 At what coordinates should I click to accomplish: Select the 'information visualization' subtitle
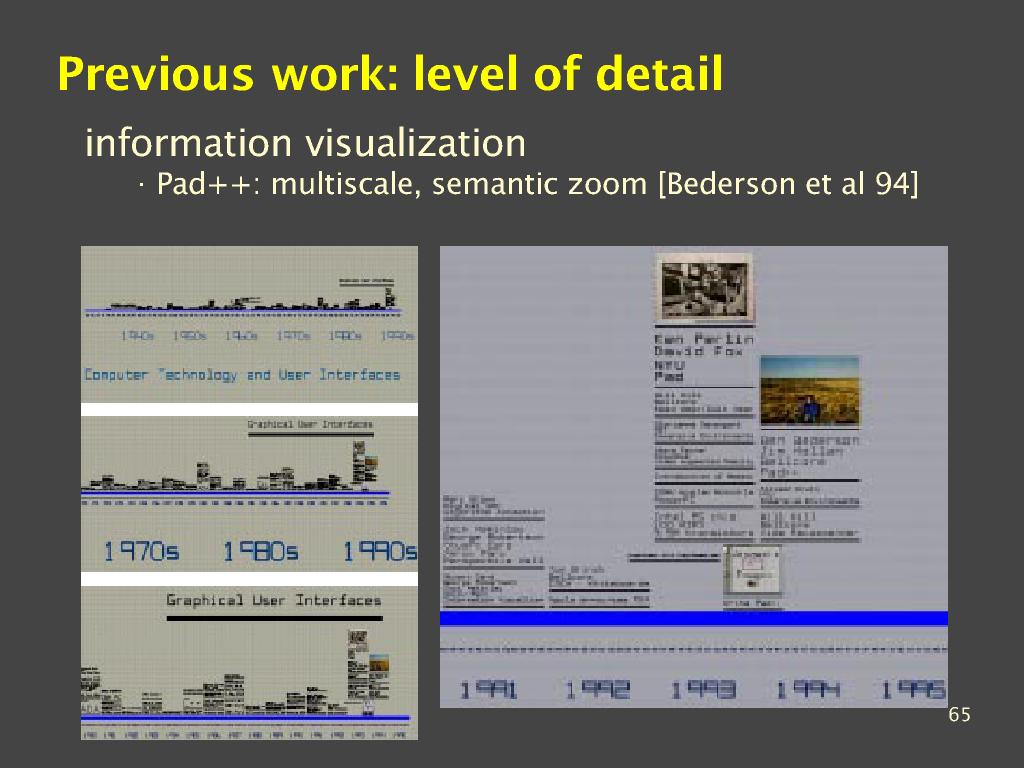[305, 143]
